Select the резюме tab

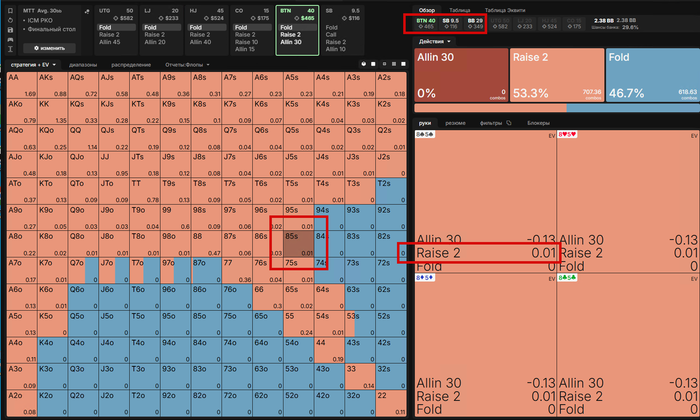click(x=455, y=123)
